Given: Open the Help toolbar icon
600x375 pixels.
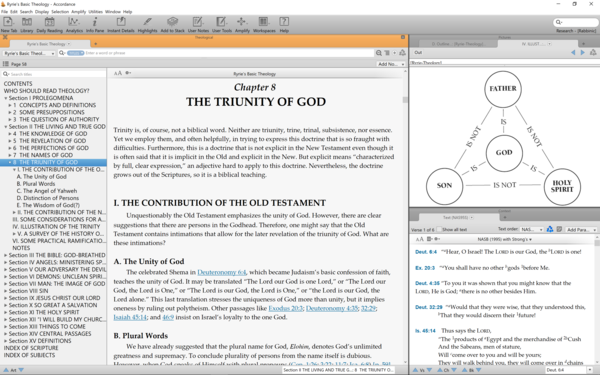Looking at the screenshot, I should [284, 24].
